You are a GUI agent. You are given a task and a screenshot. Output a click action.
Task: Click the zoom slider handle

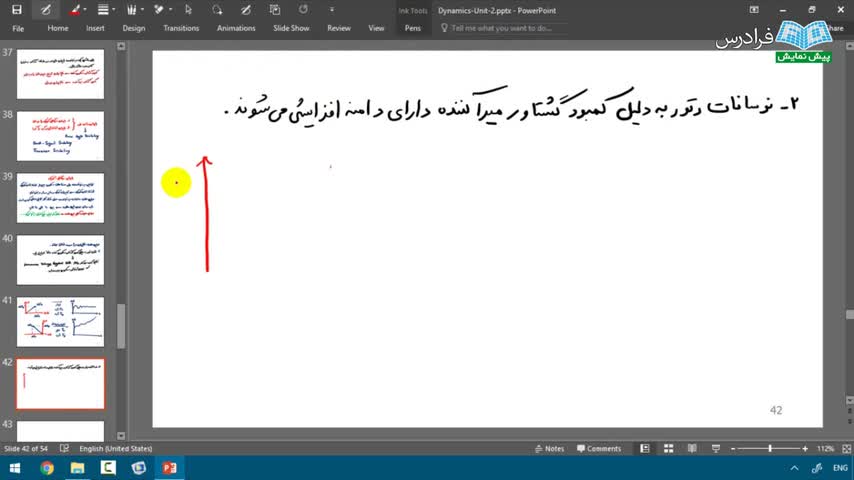coord(770,448)
